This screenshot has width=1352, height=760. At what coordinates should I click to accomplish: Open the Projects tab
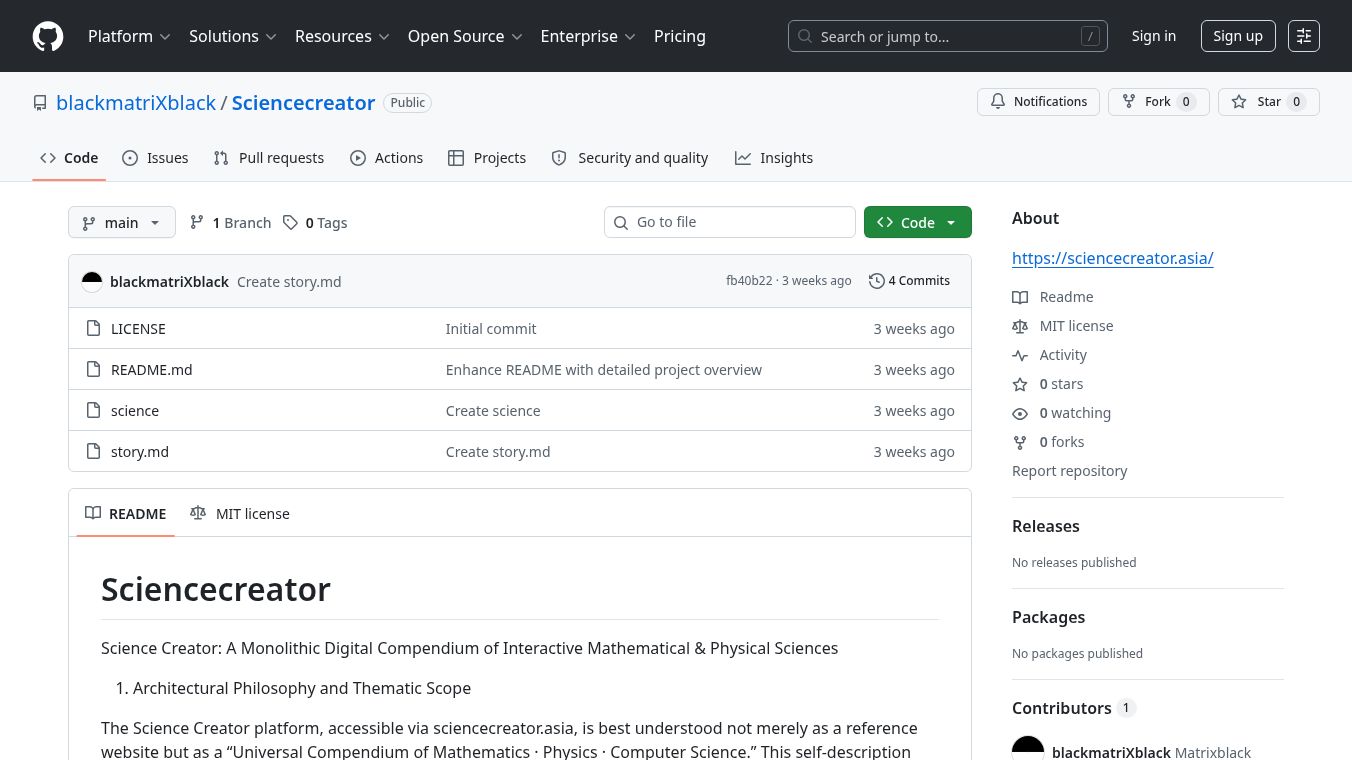tap(487, 158)
